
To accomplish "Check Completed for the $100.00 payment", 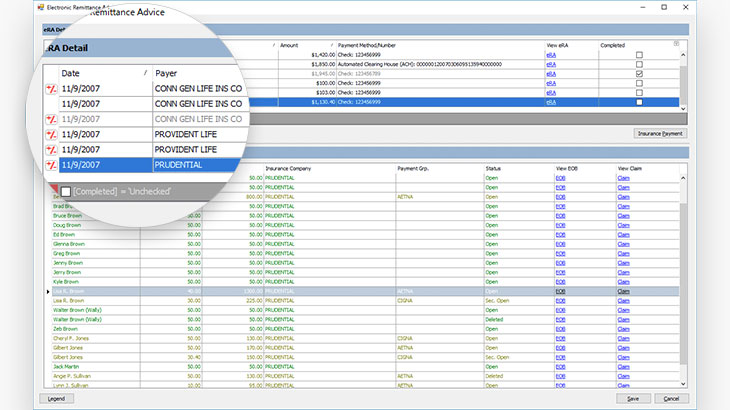I will 639,83.
